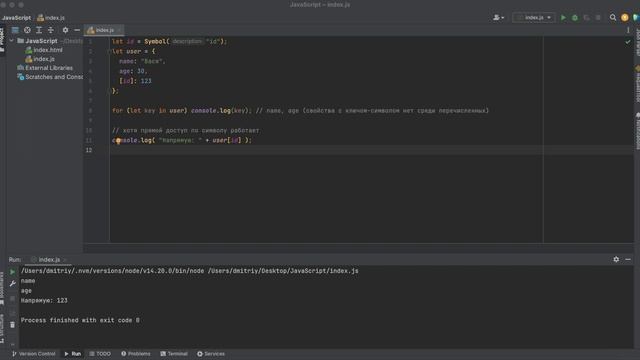Click the wrench icon in Run panel

tap(12, 283)
